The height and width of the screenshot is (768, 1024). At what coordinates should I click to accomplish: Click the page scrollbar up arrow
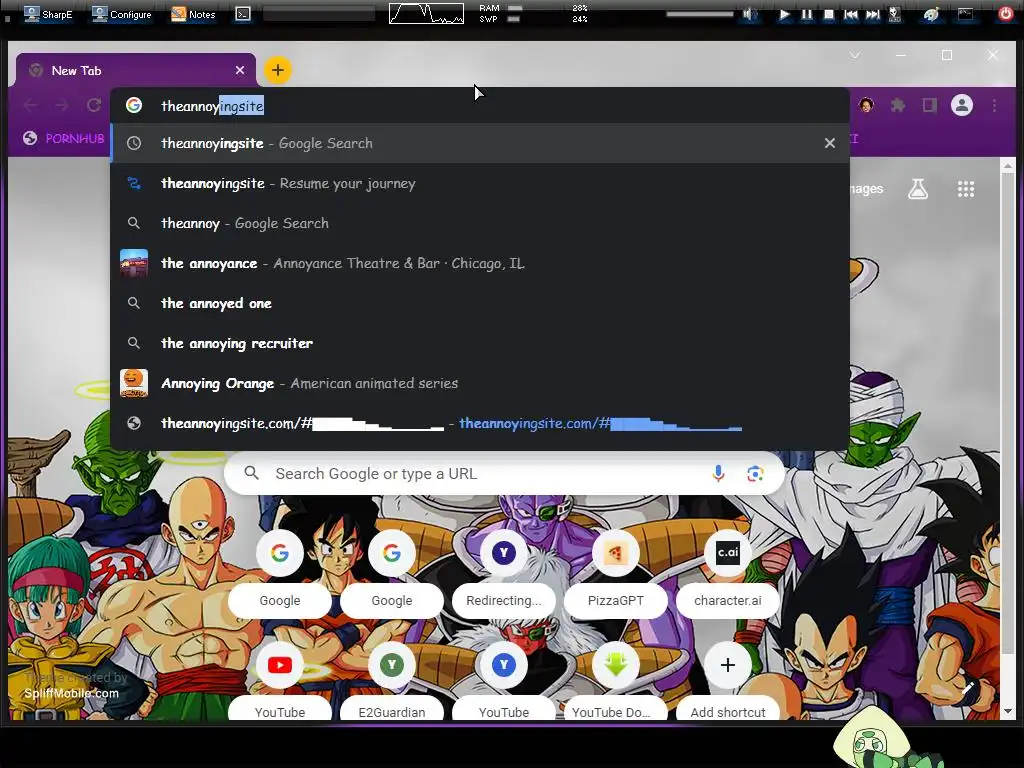click(x=1008, y=164)
